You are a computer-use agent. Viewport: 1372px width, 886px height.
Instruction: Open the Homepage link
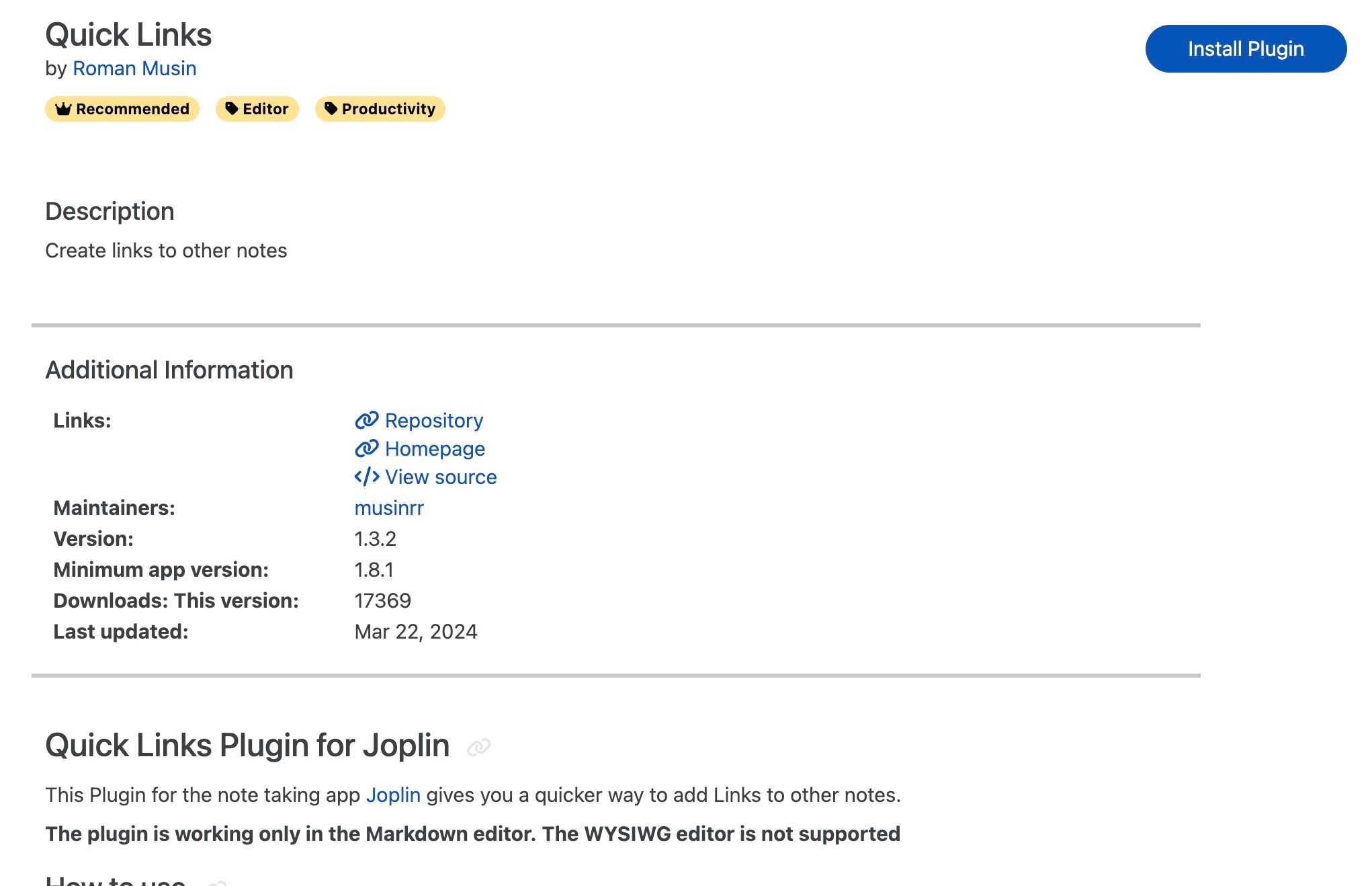click(x=435, y=448)
